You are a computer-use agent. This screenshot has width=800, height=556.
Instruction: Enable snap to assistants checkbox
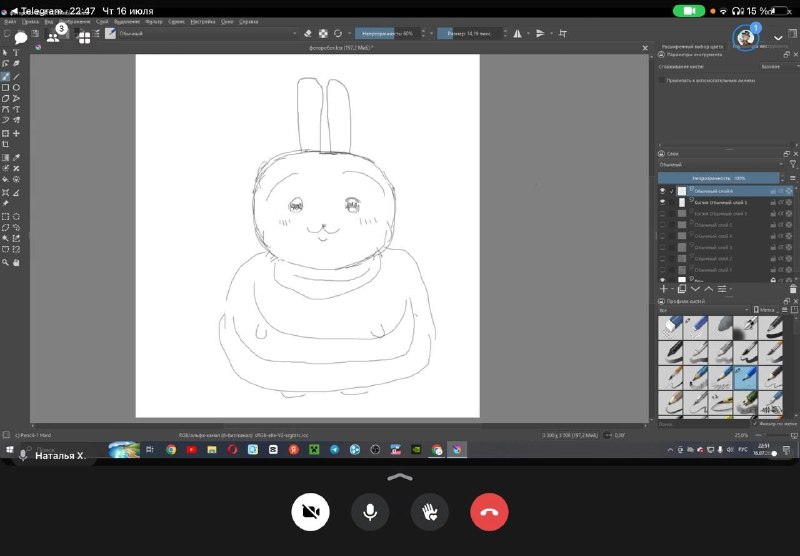pyautogui.click(x=662, y=80)
